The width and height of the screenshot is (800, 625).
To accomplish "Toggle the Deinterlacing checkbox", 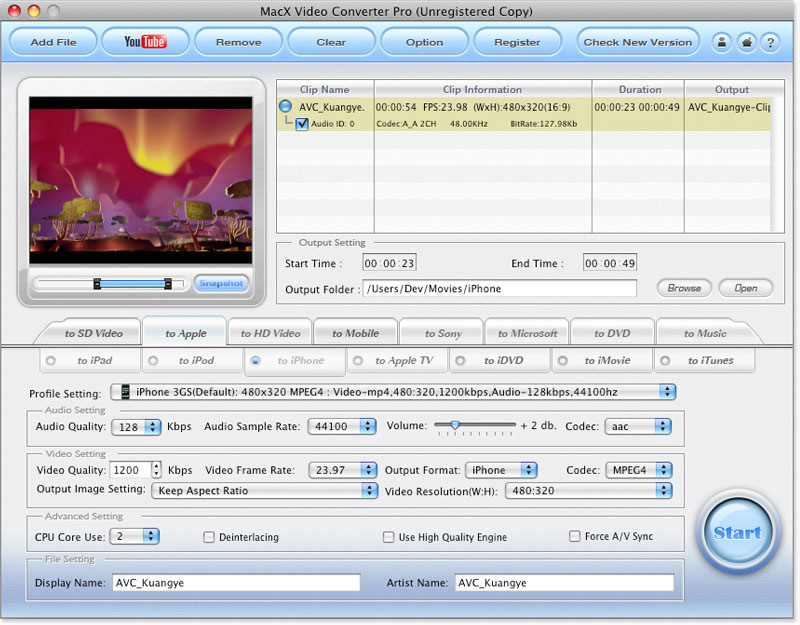I will (210, 537).
